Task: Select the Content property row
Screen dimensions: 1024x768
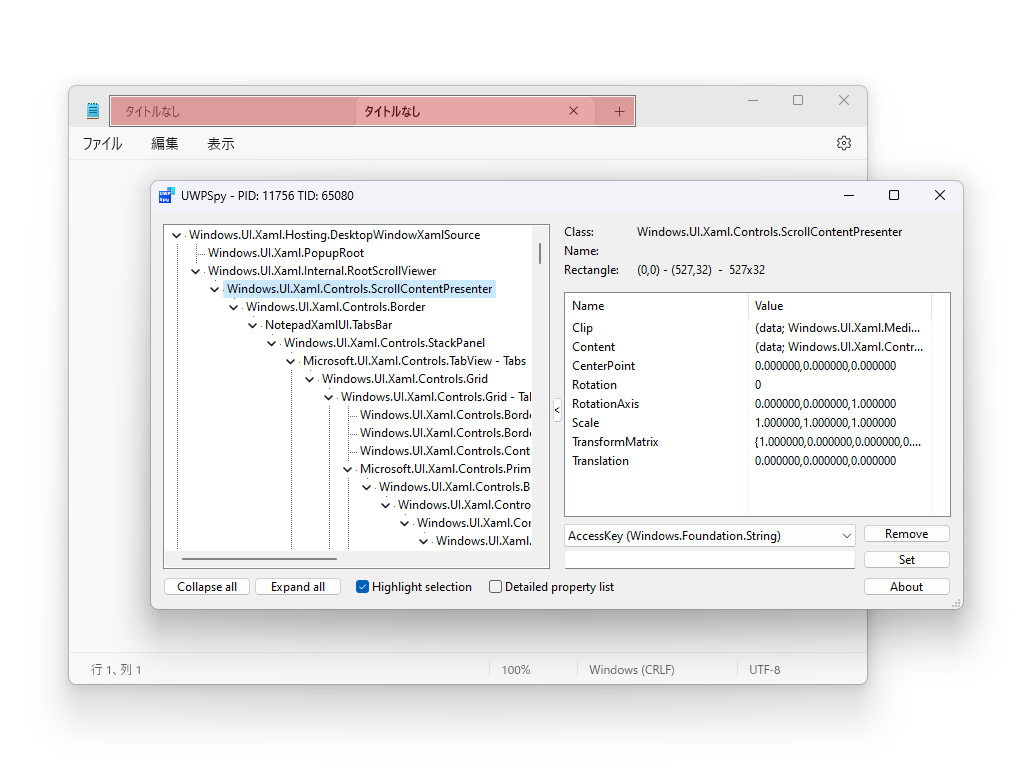Action: 748,347
